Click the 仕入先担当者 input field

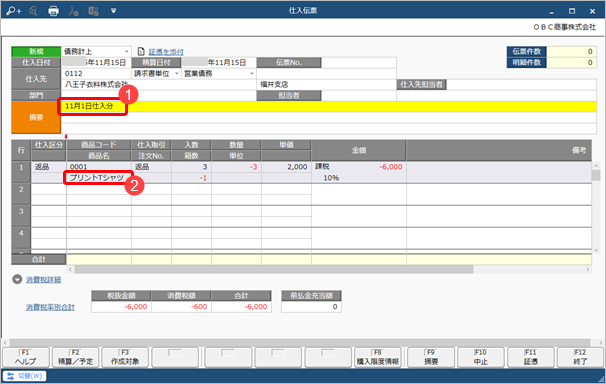coord(521,85)
